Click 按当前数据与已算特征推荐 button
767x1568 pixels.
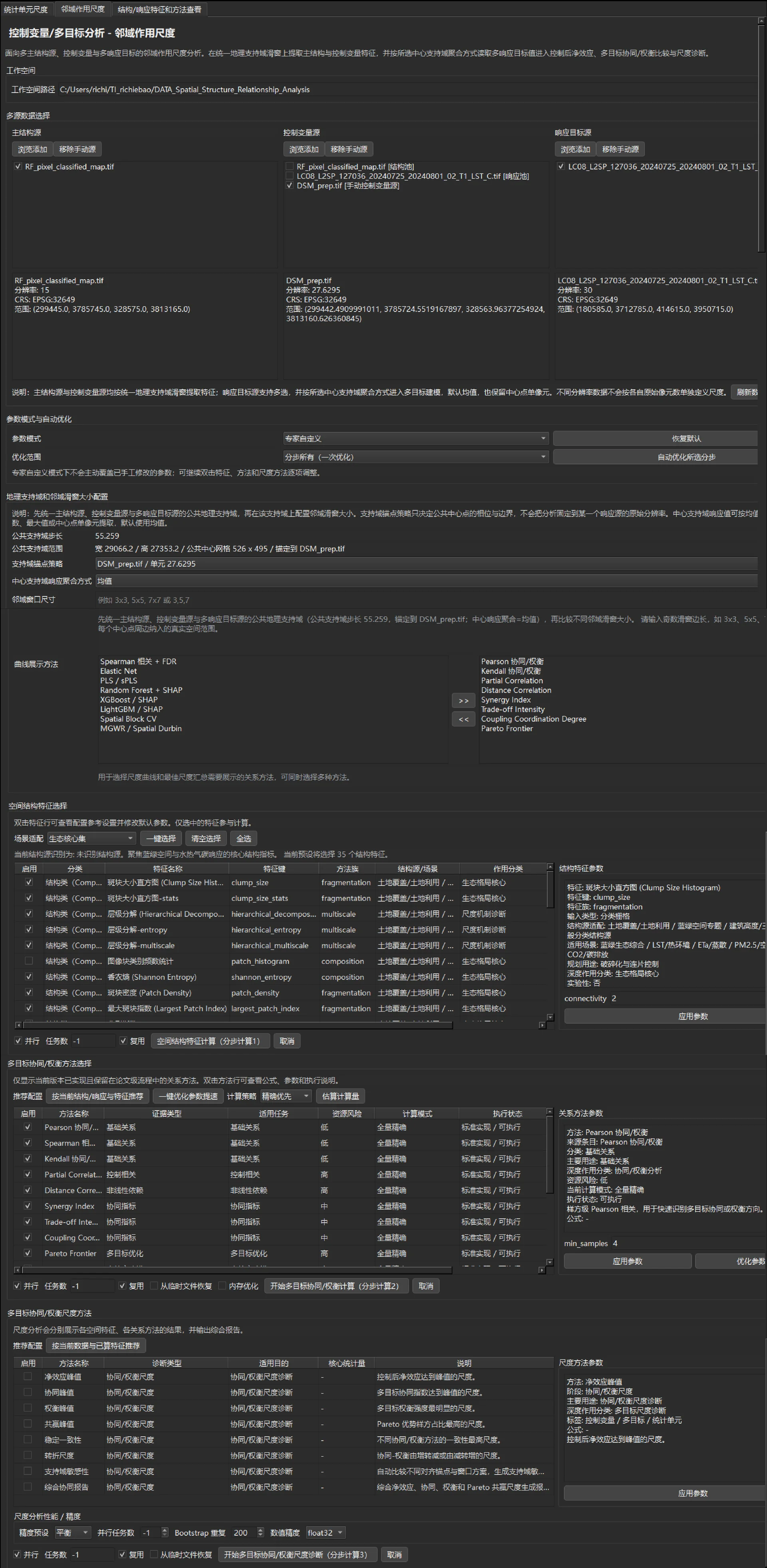coord(95,1346)
